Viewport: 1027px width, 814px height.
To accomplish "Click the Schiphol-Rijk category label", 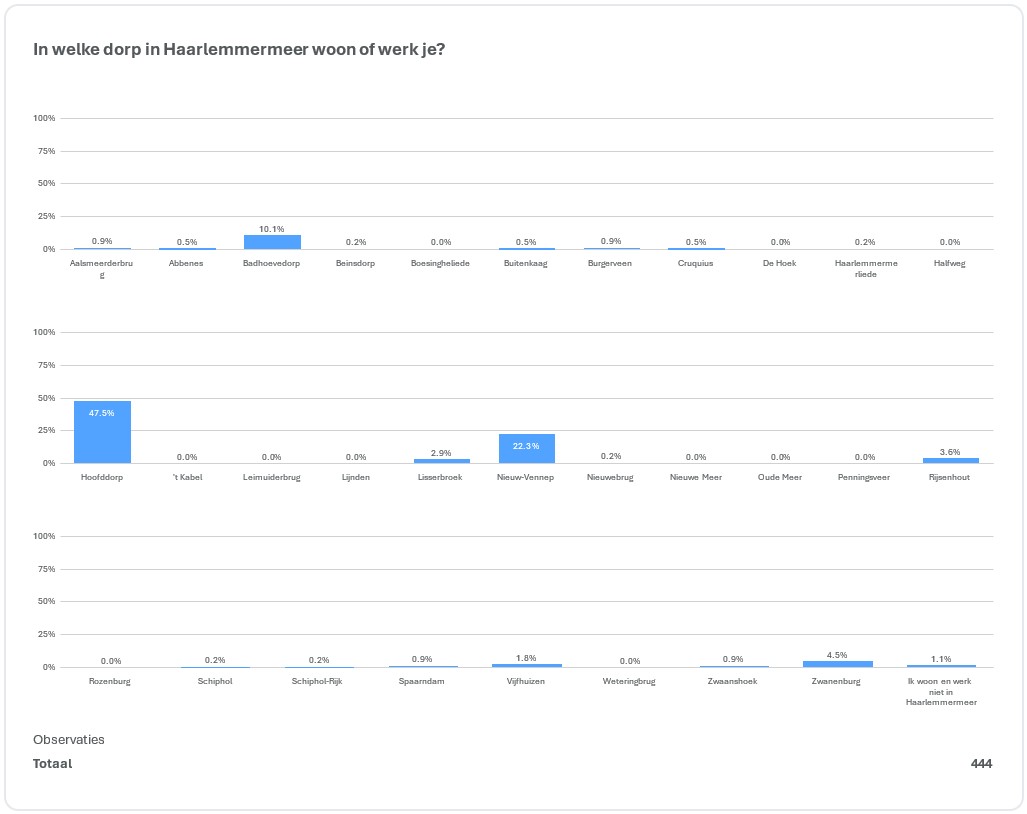I will (x=317, y=681).
